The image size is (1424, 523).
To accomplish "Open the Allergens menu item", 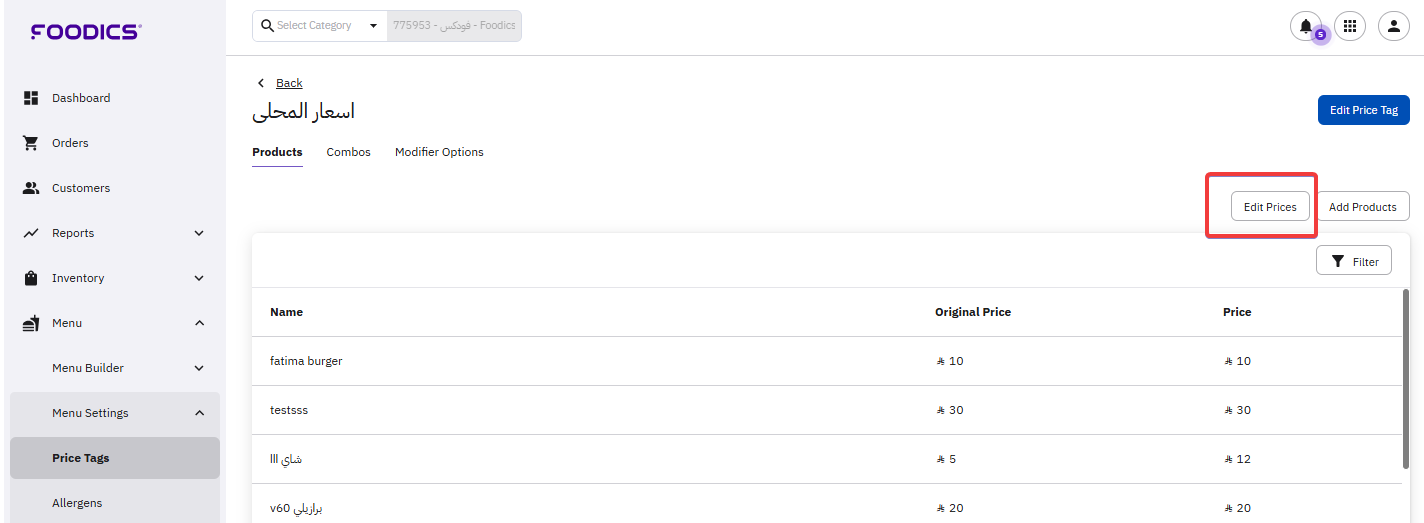I will (77, 503).
